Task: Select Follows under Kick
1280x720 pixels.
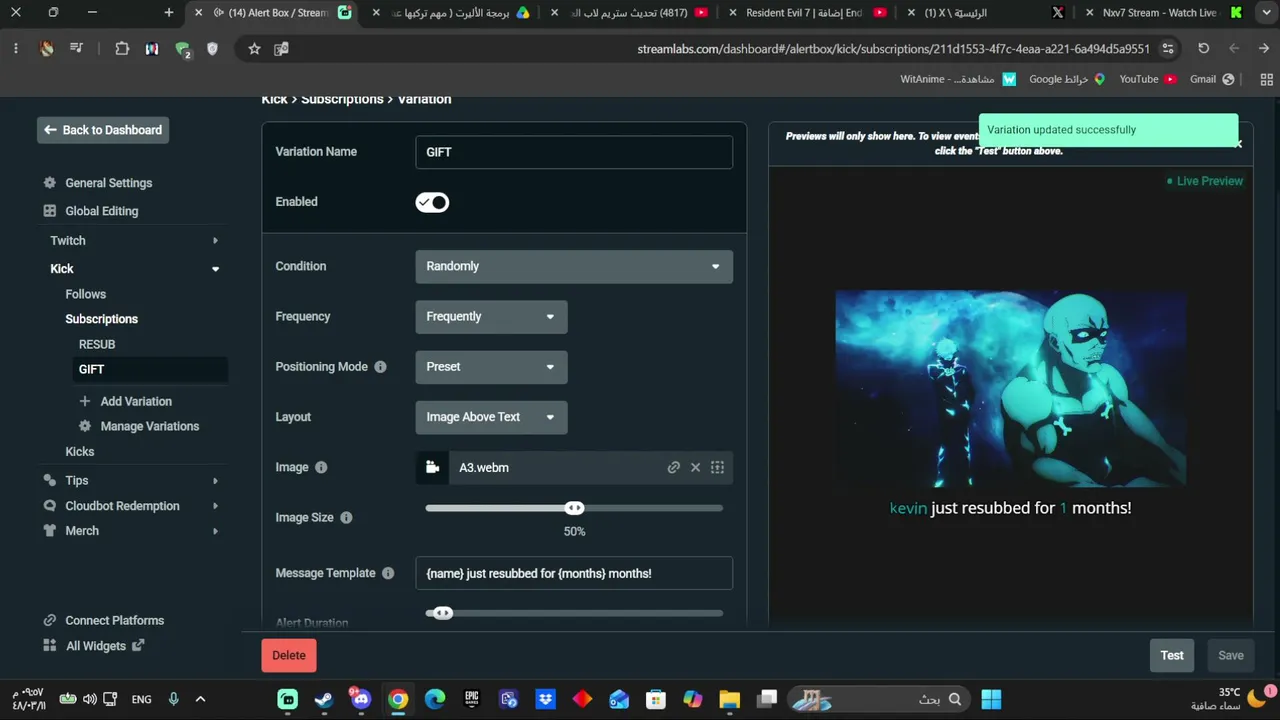Action: point(86,294)
